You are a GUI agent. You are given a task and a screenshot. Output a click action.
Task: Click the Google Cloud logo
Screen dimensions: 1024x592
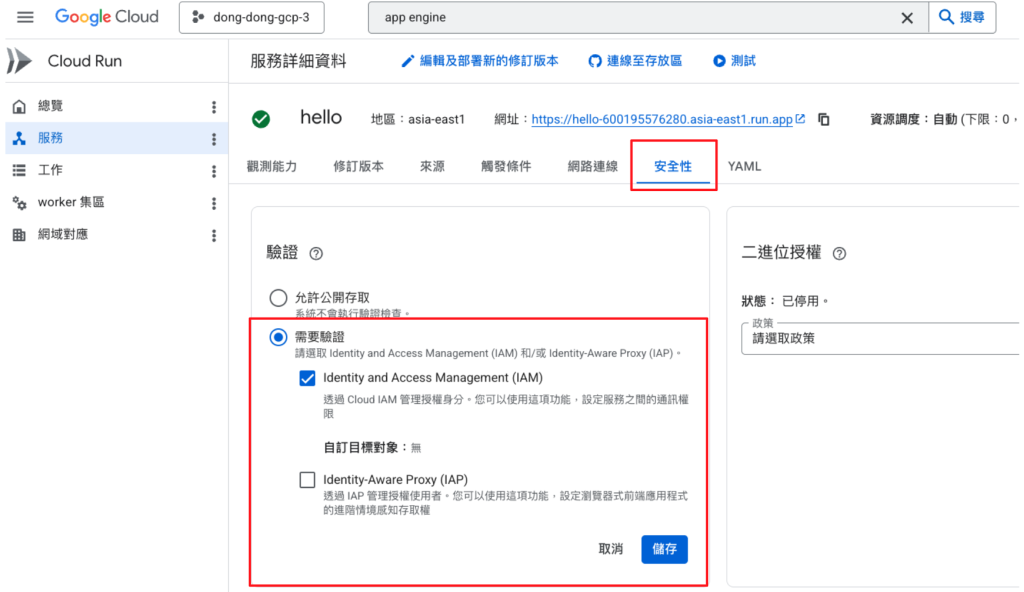(106, 17)
